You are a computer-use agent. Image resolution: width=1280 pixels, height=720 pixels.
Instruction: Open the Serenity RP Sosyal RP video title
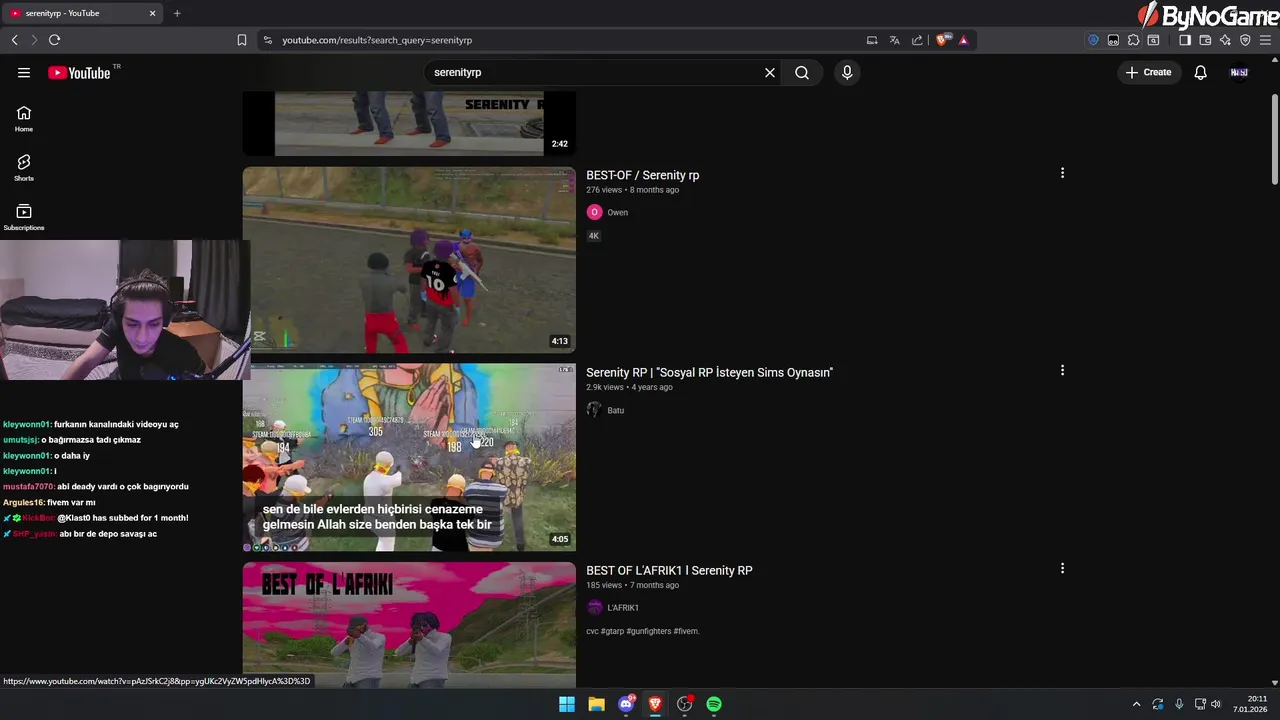pyautogui.click(x=709, y=372)
